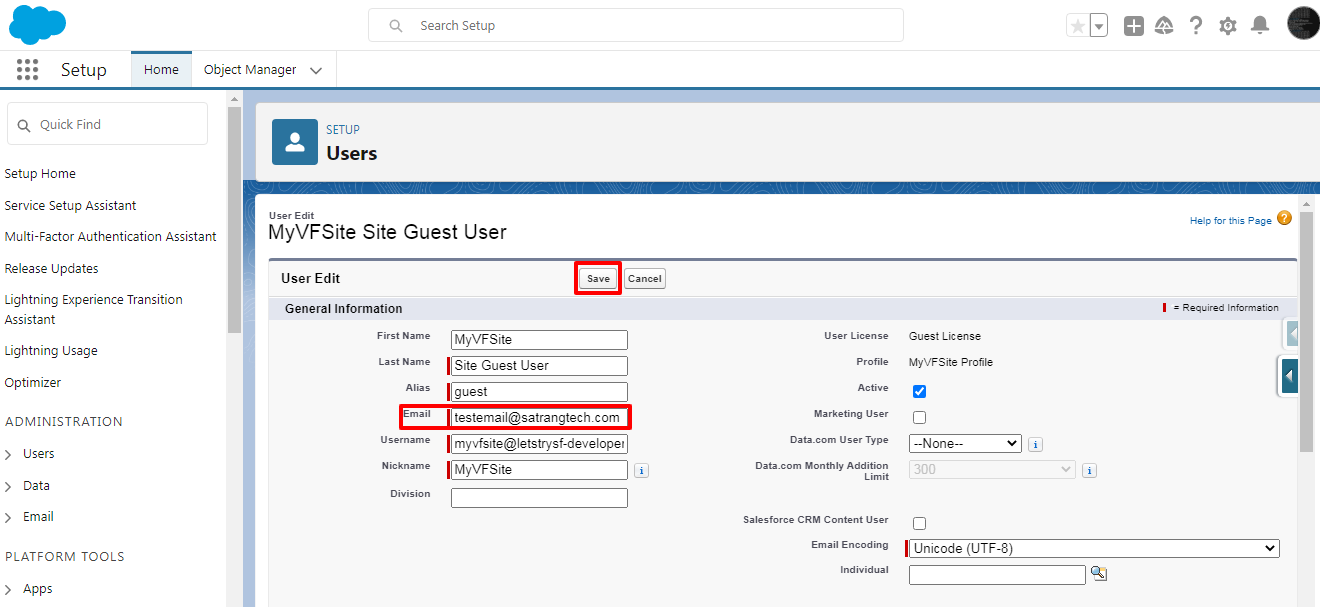This screenshot has height=607, width=1320.
Task: Open the user profile avatar
Action: tap(1303, 24)
